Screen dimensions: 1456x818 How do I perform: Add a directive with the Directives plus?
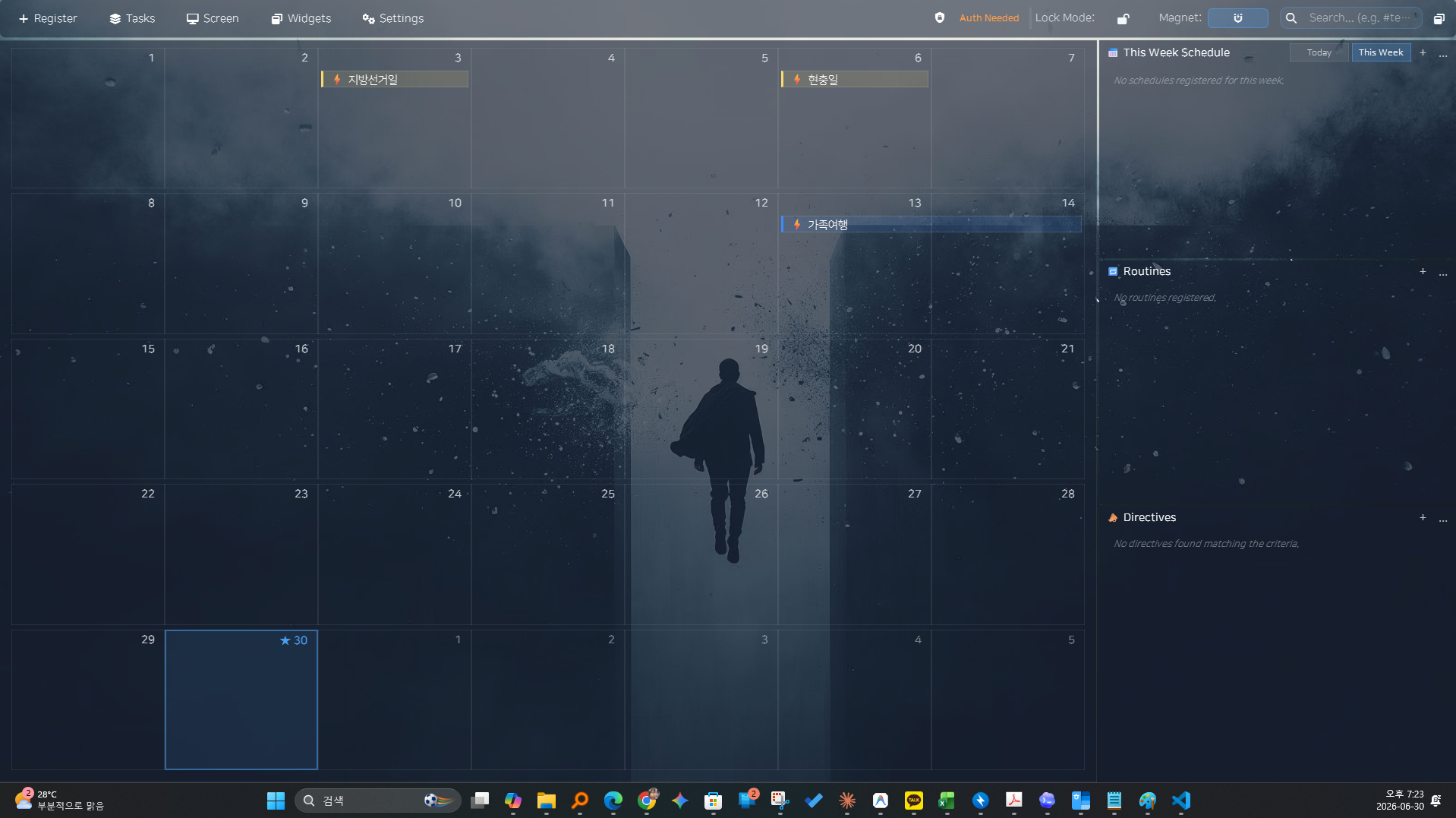click(1423, 517)
